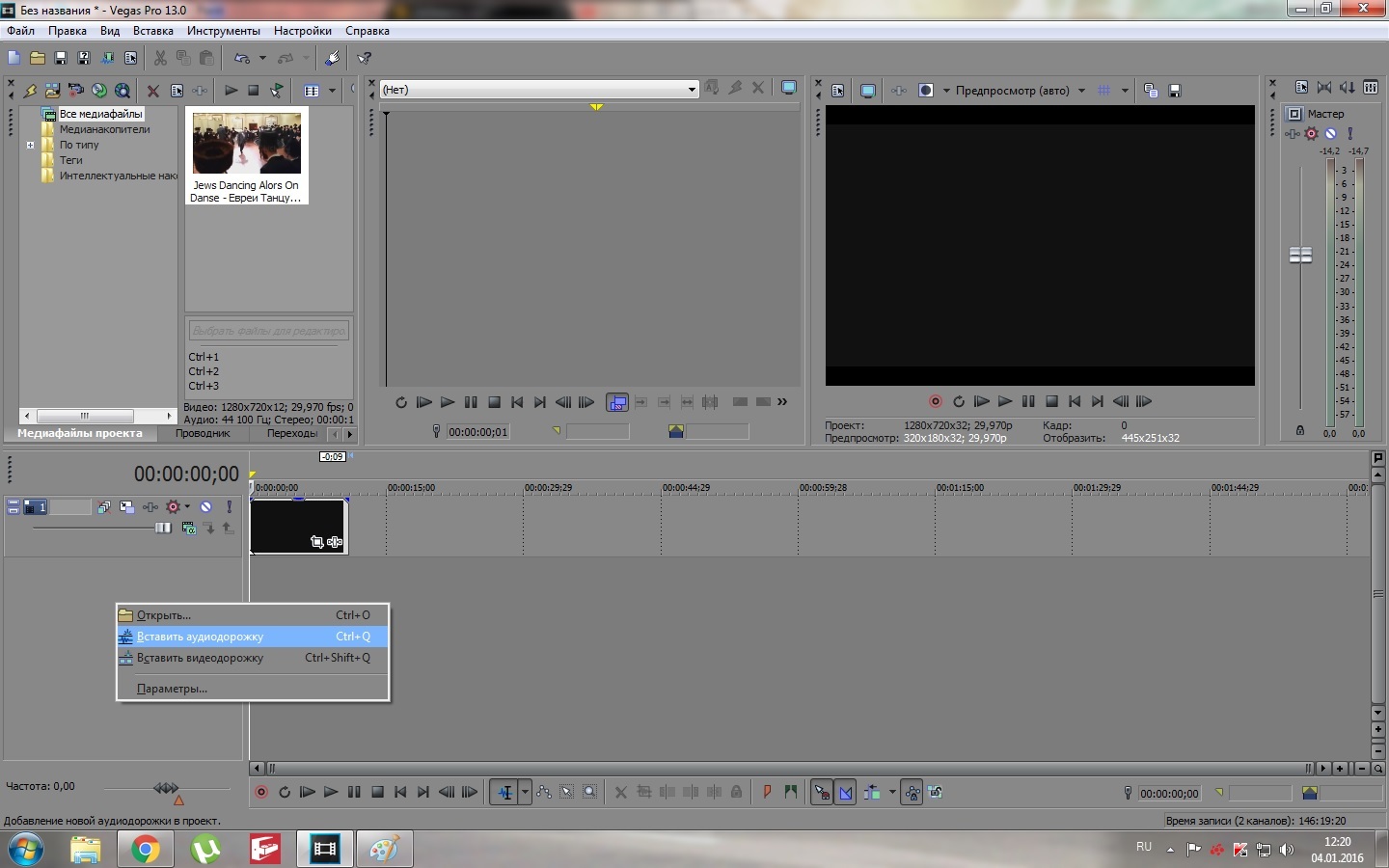This screenshot has height=868, width=1389.
Task: Toggle Lock Envelopes to Events
Action: 912,792
